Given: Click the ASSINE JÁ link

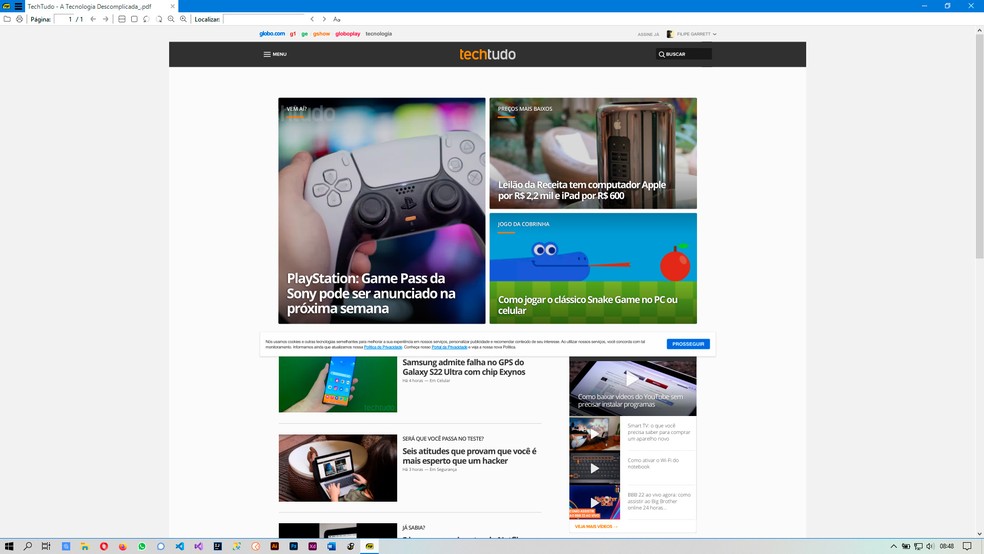Looking at the screenshot, I should click(x=648, y=35).
